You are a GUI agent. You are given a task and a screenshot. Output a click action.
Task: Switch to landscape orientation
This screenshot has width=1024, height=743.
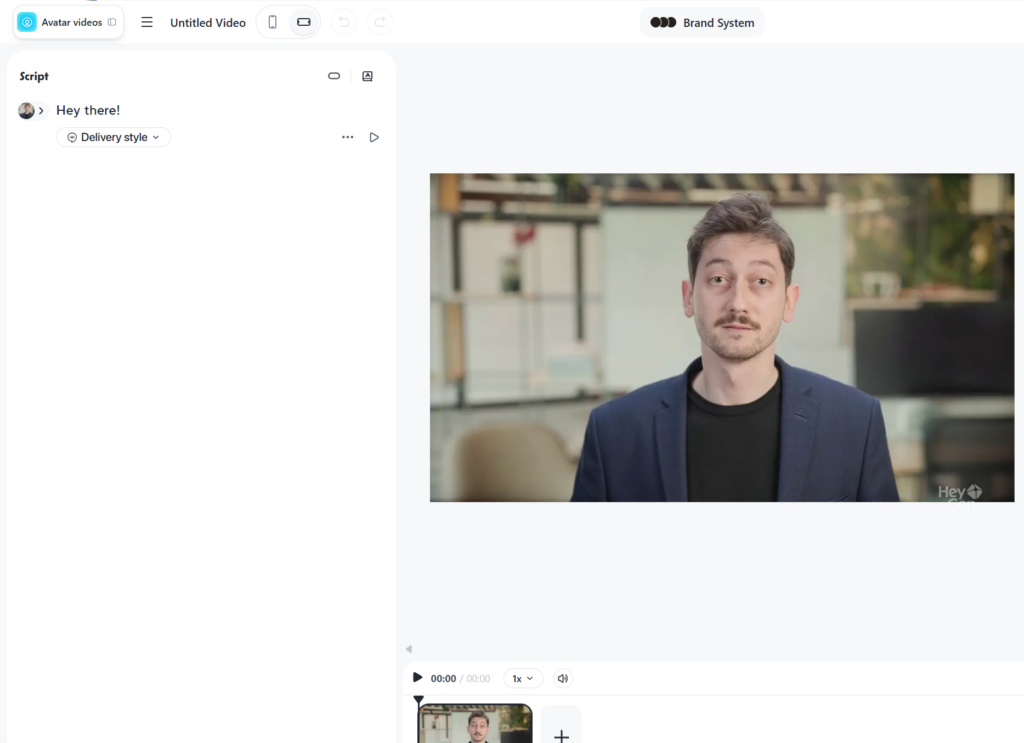coord(304,22)
